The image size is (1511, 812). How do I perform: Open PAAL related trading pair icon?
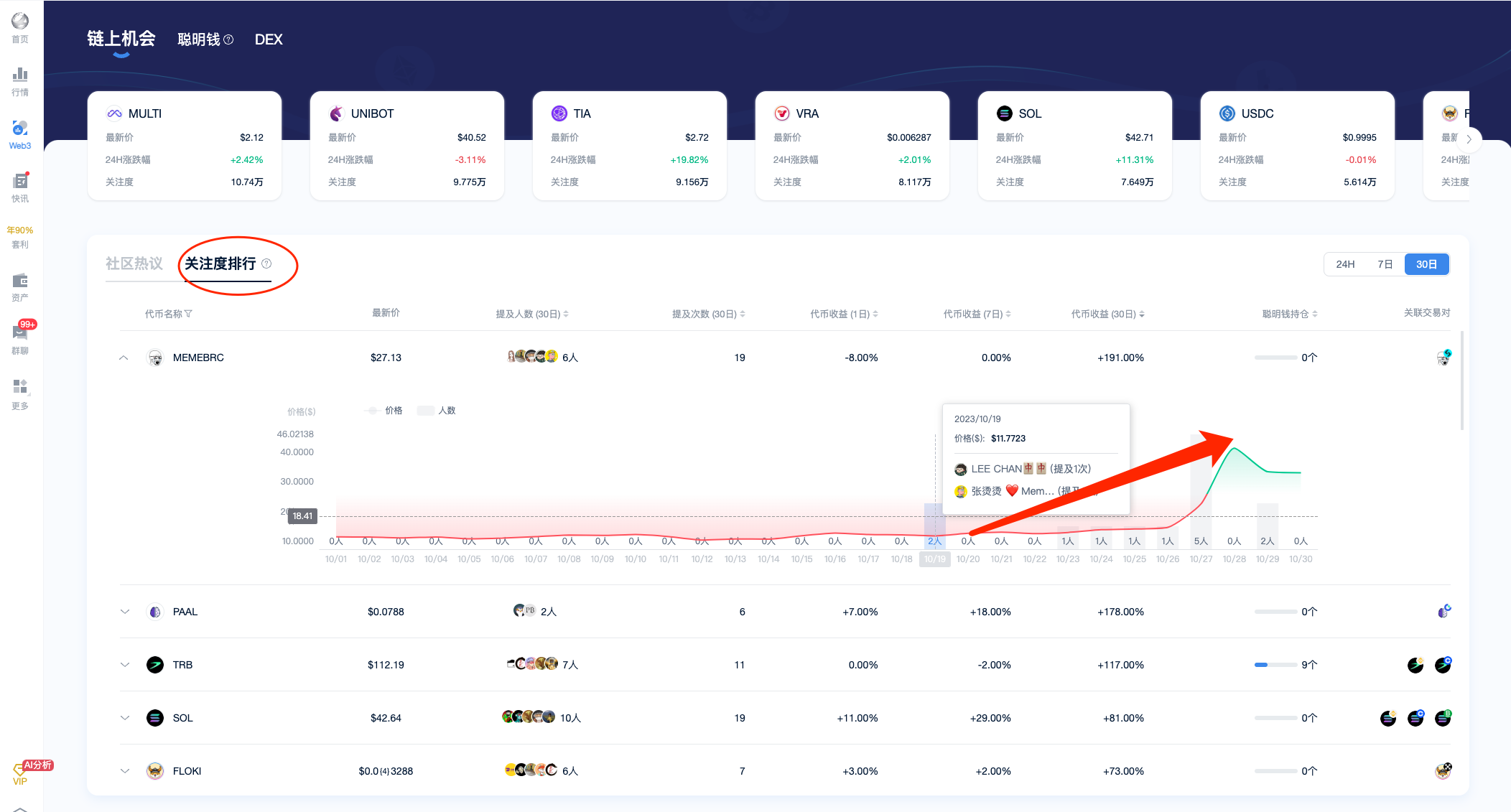[x=1443, y=612]
